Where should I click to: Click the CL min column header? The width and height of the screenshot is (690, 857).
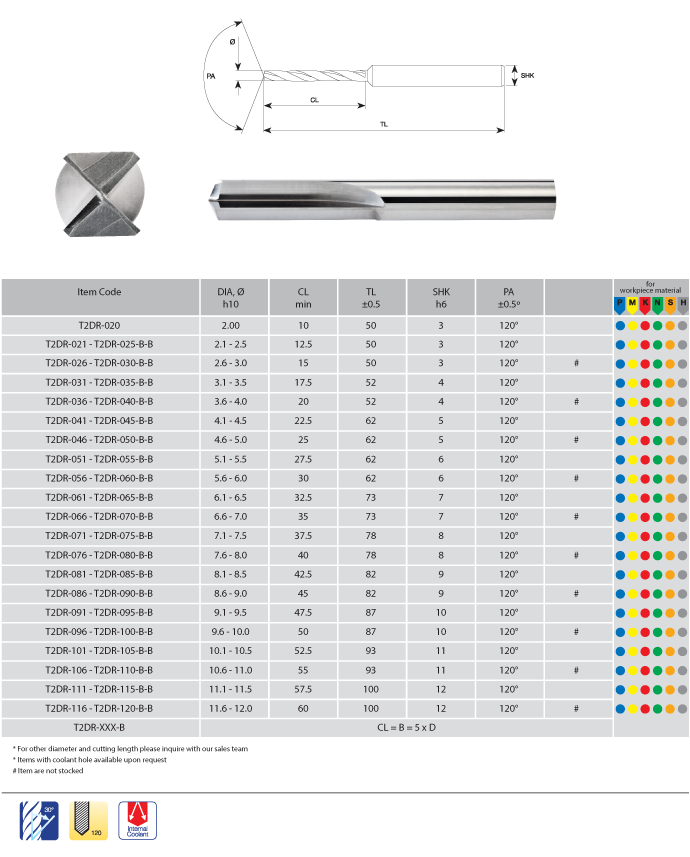click(303, 297)
